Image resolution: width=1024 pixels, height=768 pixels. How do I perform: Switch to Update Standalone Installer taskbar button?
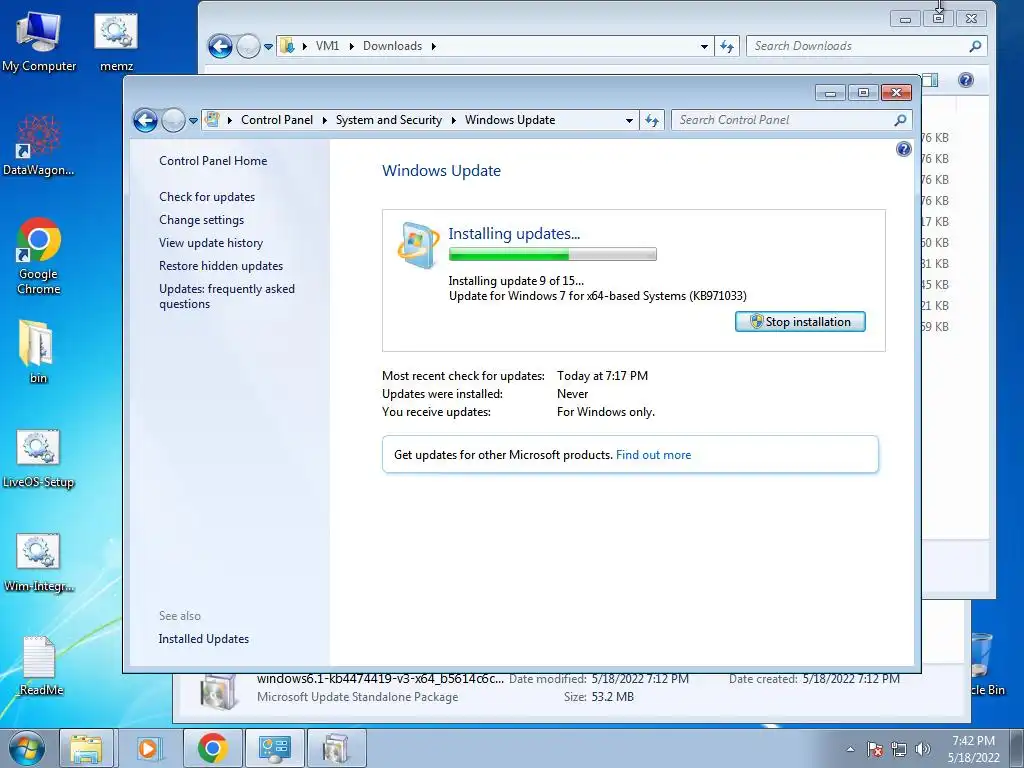click(x=336, y=748)
